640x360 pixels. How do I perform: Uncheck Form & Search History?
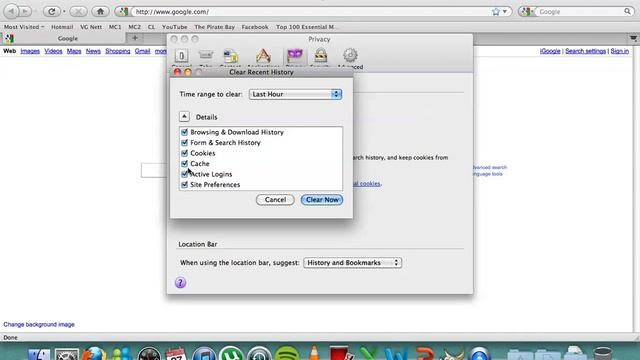click(x=184, y=142)
